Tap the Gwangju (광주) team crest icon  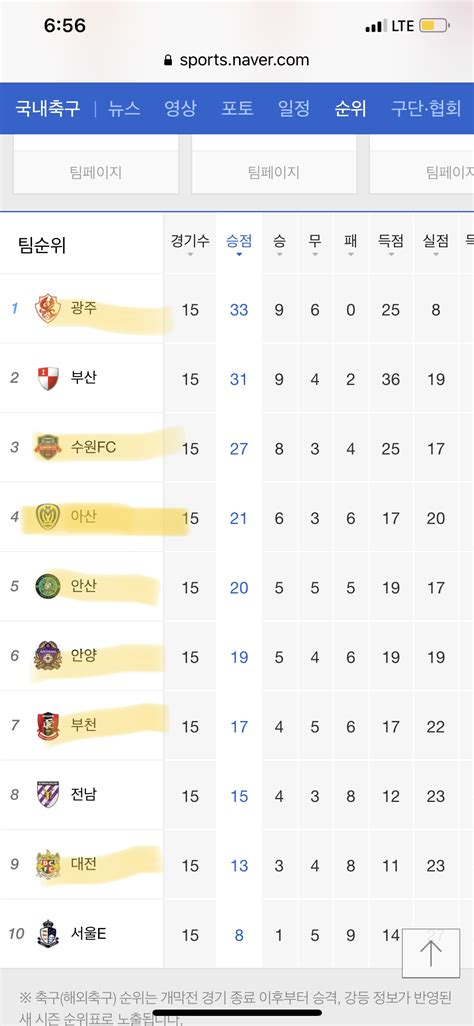coord(48,309)
